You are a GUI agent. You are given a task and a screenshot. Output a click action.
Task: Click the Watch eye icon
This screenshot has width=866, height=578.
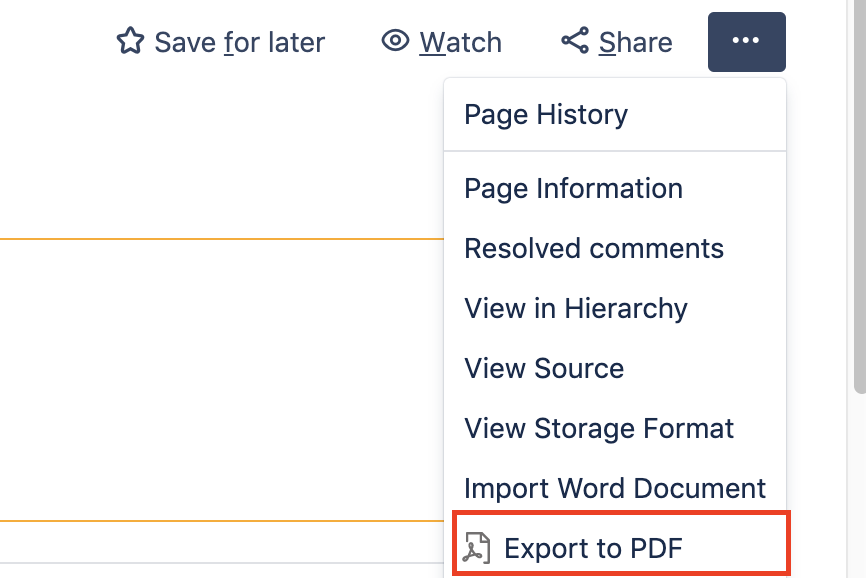click(x=396, y=41)
